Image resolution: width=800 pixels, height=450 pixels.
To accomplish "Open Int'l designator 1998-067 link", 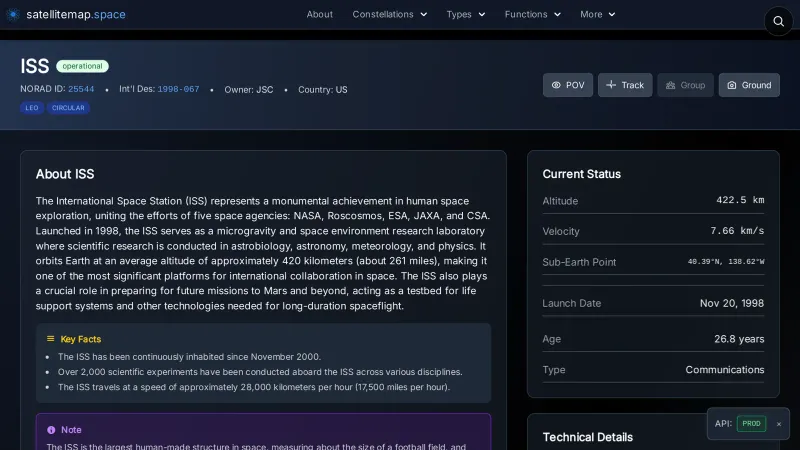I will (178, 90).
